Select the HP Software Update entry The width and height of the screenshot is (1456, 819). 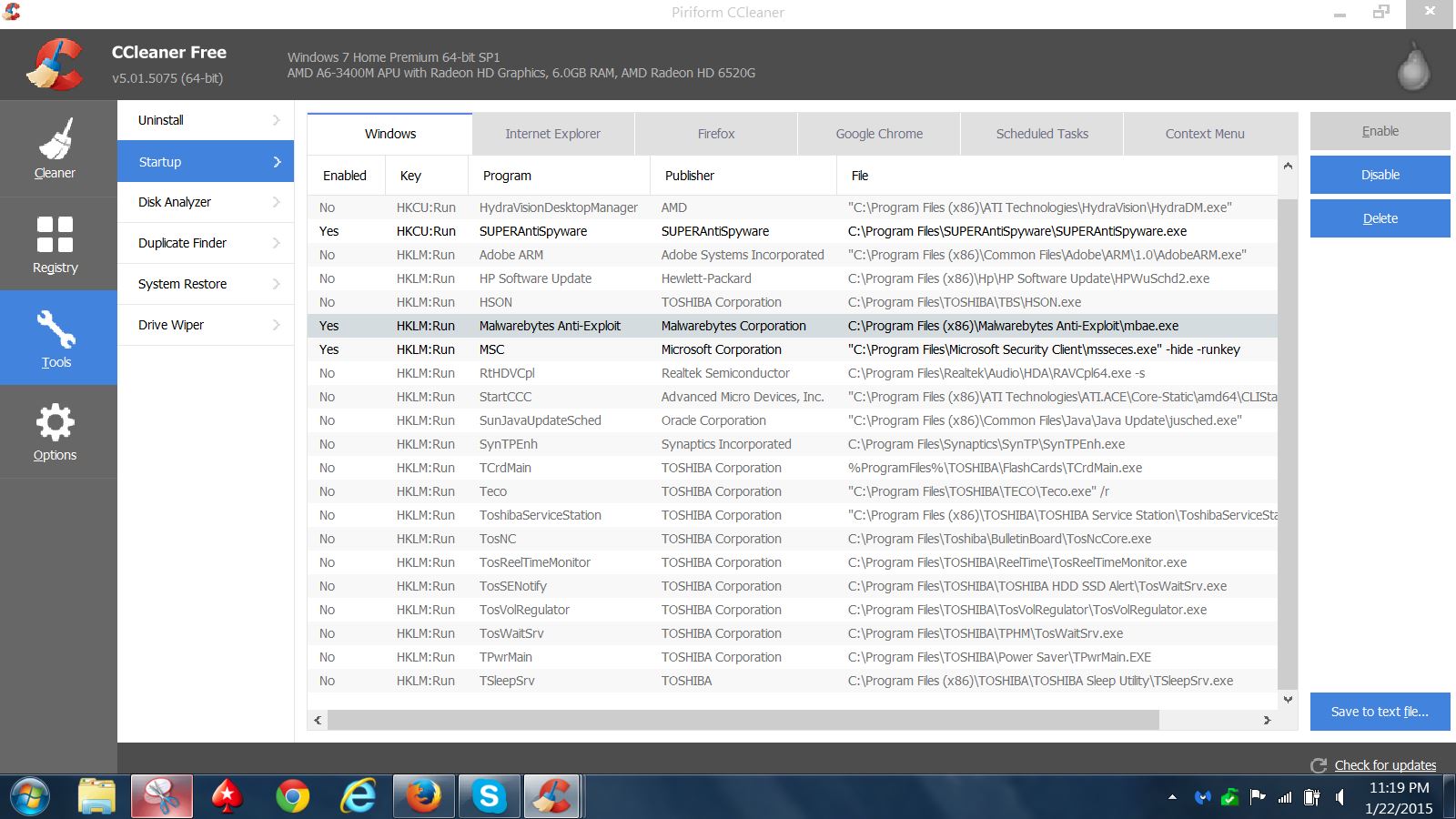click(793, 278)
